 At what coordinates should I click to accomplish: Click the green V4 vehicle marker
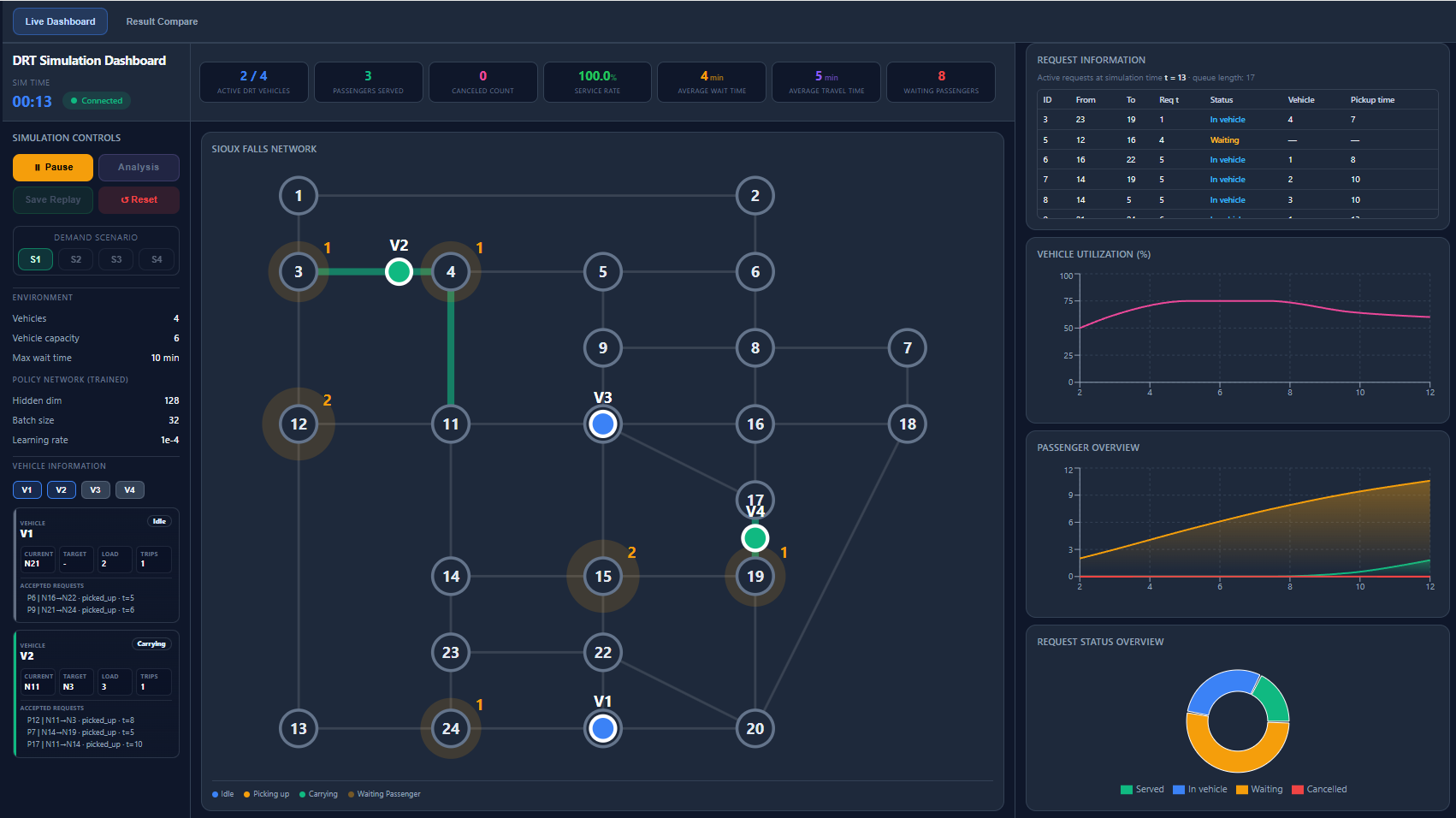point(755,538)
